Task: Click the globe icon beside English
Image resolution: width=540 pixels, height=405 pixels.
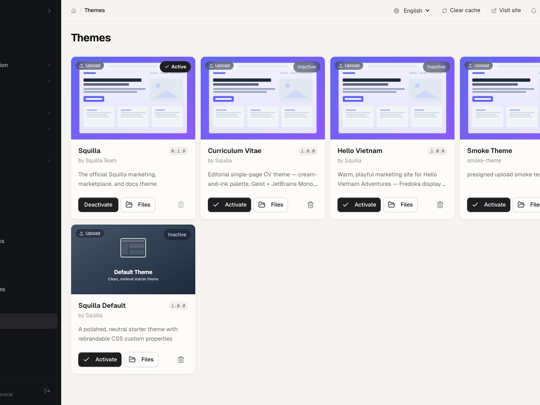Action: click(x=396, y=11)
